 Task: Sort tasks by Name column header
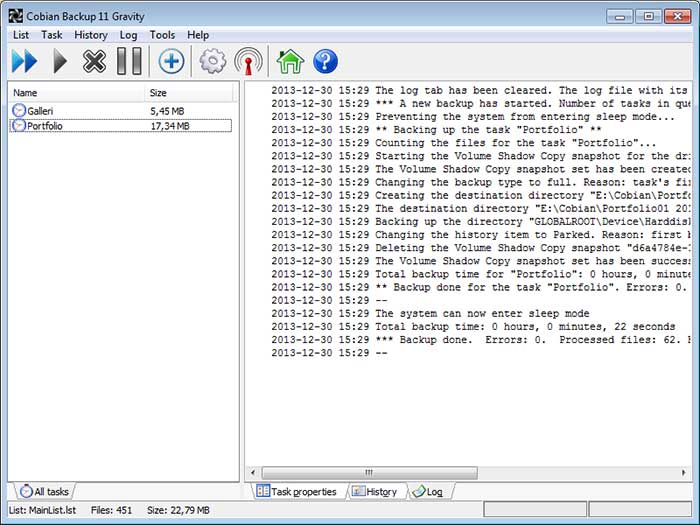coord(77,93)
